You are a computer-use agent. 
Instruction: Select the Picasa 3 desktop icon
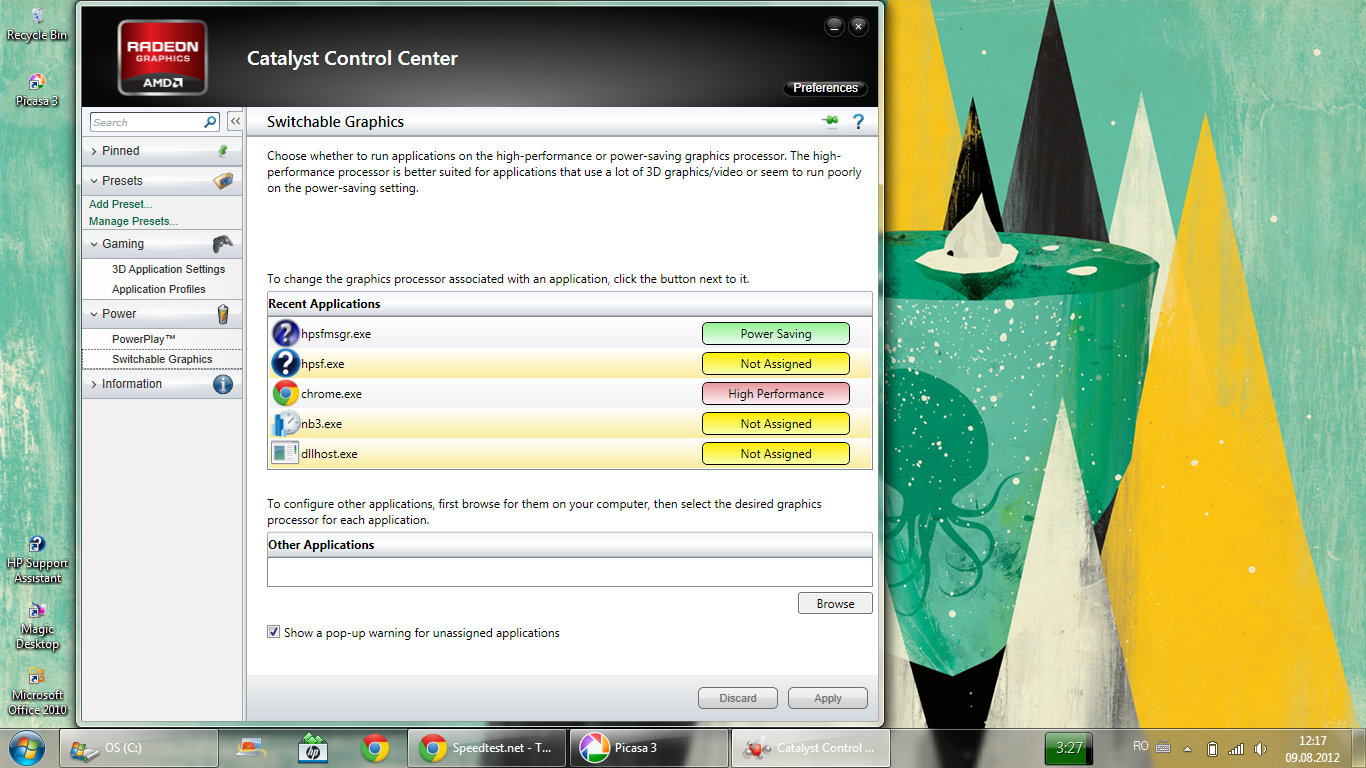(x=37, y=90)
